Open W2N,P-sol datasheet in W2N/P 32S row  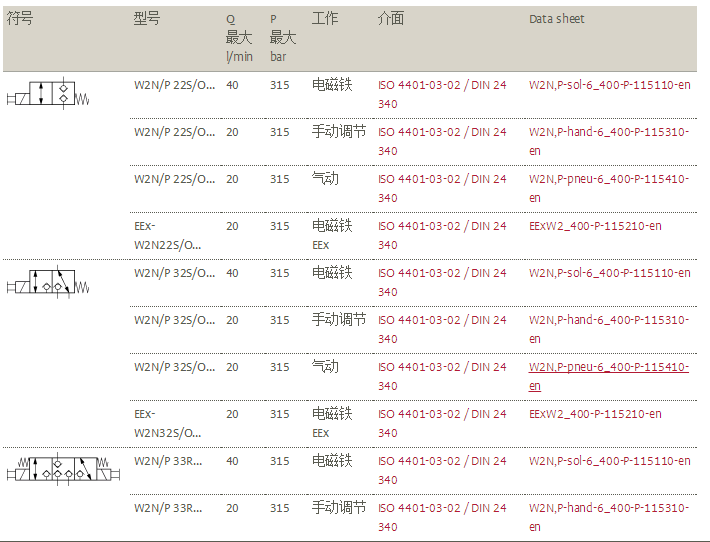pos(609,273)
